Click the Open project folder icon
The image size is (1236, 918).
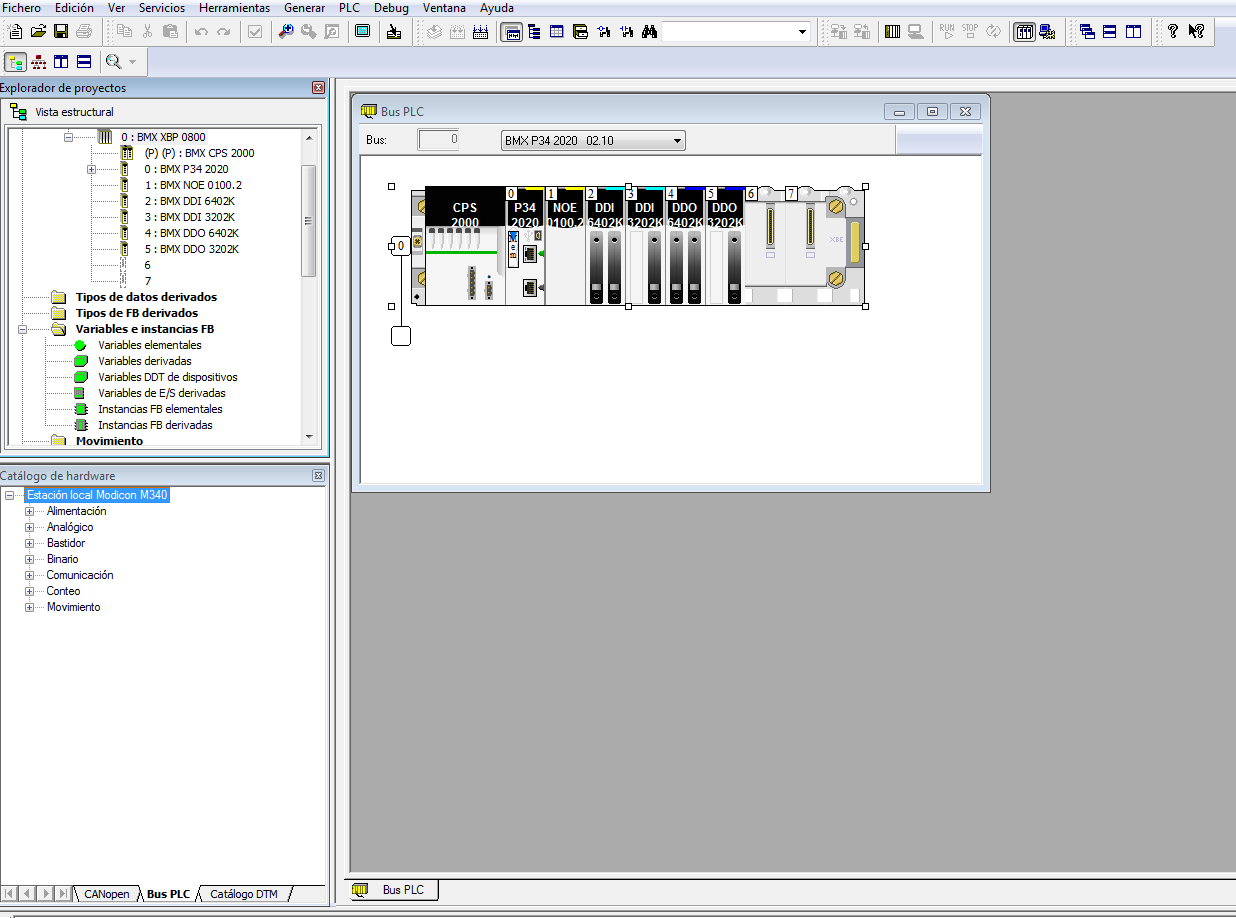pos(38,31)
